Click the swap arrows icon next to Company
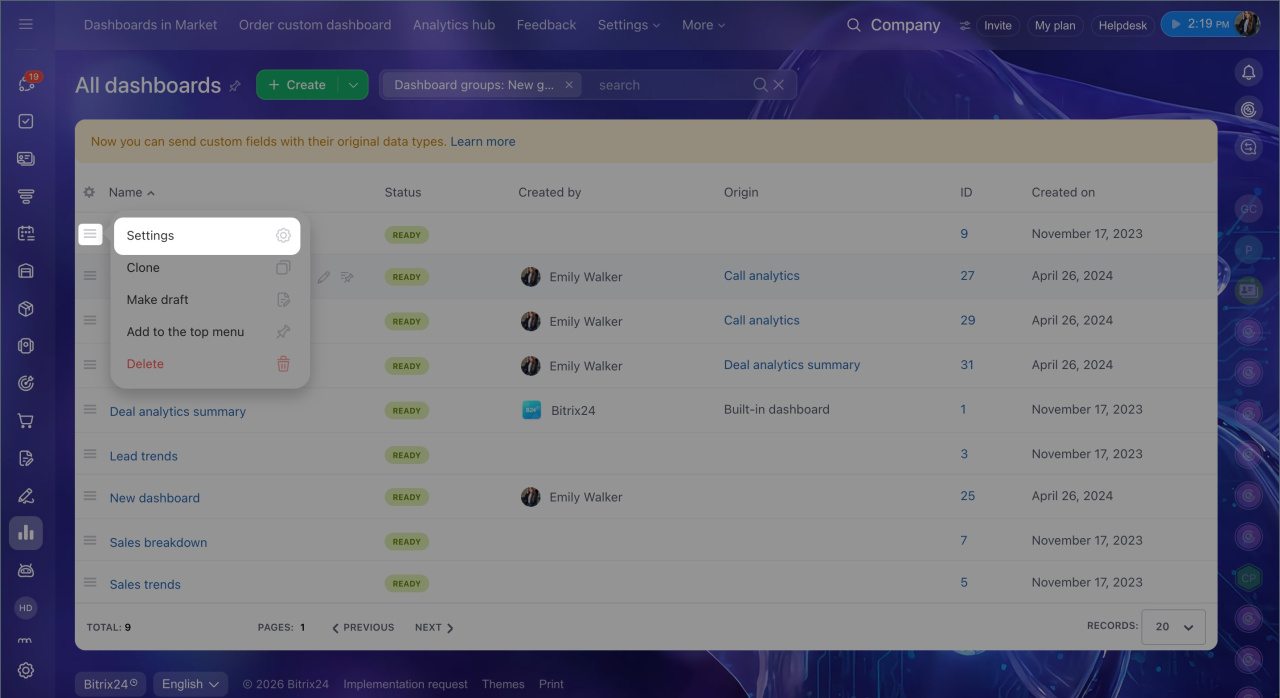This screenshot has height=698, width=1280. pos(965,25)
